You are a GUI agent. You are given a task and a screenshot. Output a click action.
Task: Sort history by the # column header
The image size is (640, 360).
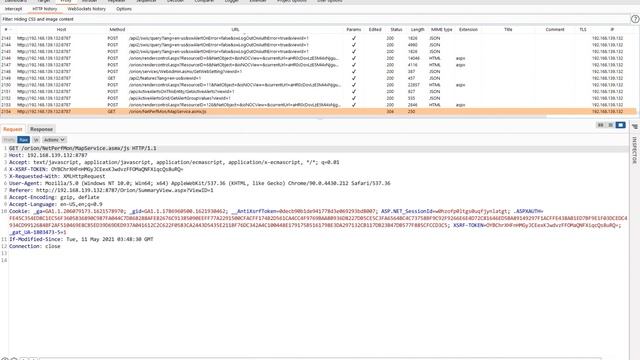[6, 29]
